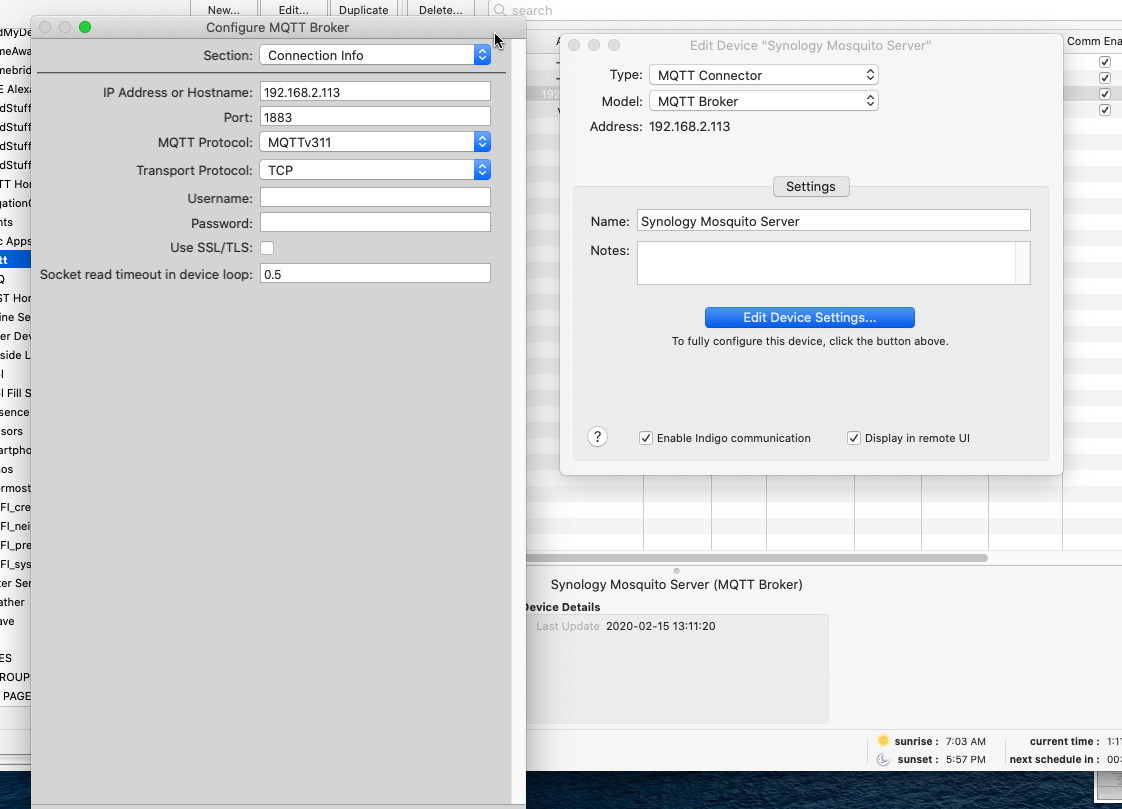Click Edit Device Settings... button

(809, 318)
